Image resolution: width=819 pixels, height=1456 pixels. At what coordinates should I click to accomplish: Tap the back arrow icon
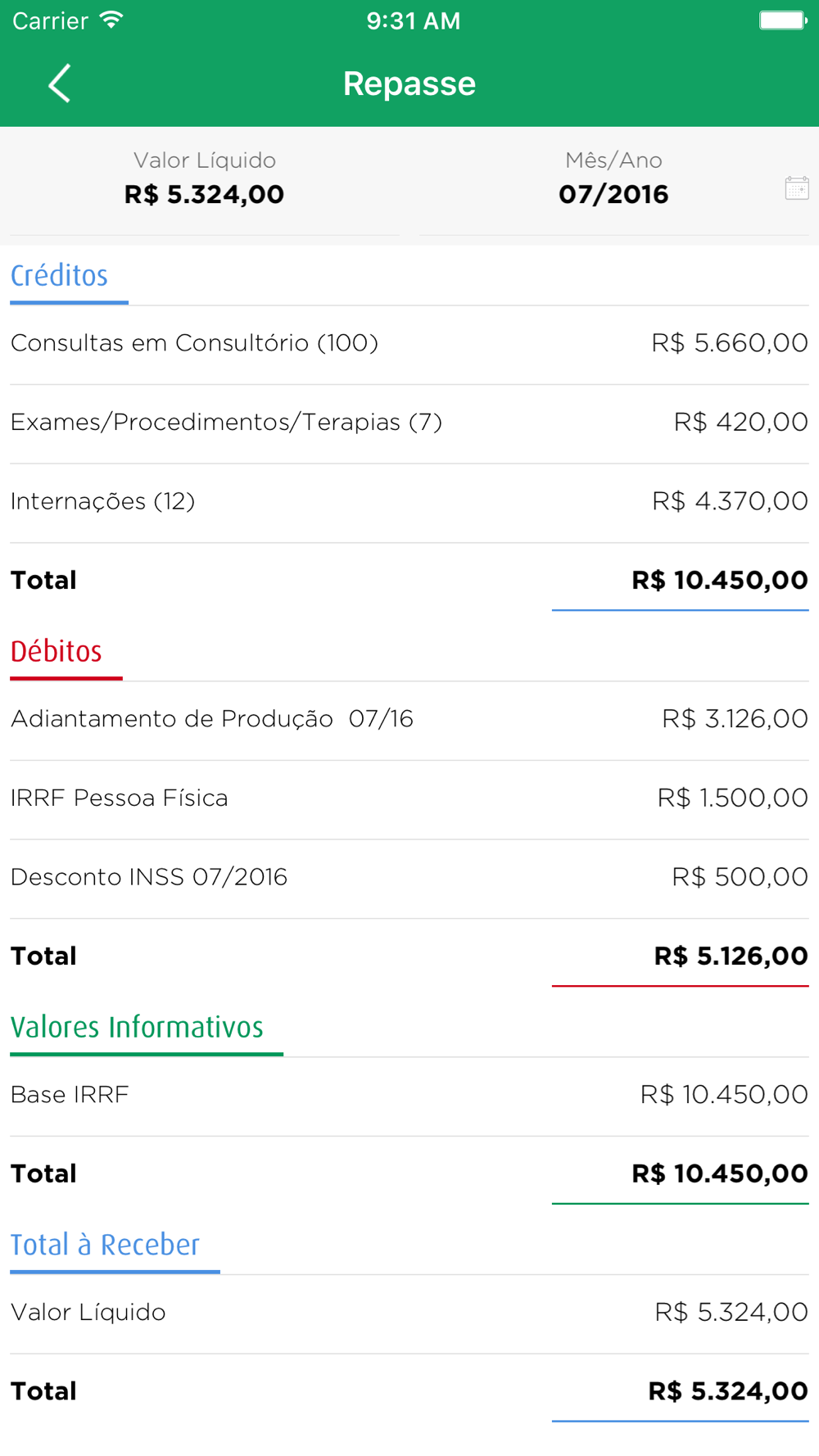click(59, 84)
